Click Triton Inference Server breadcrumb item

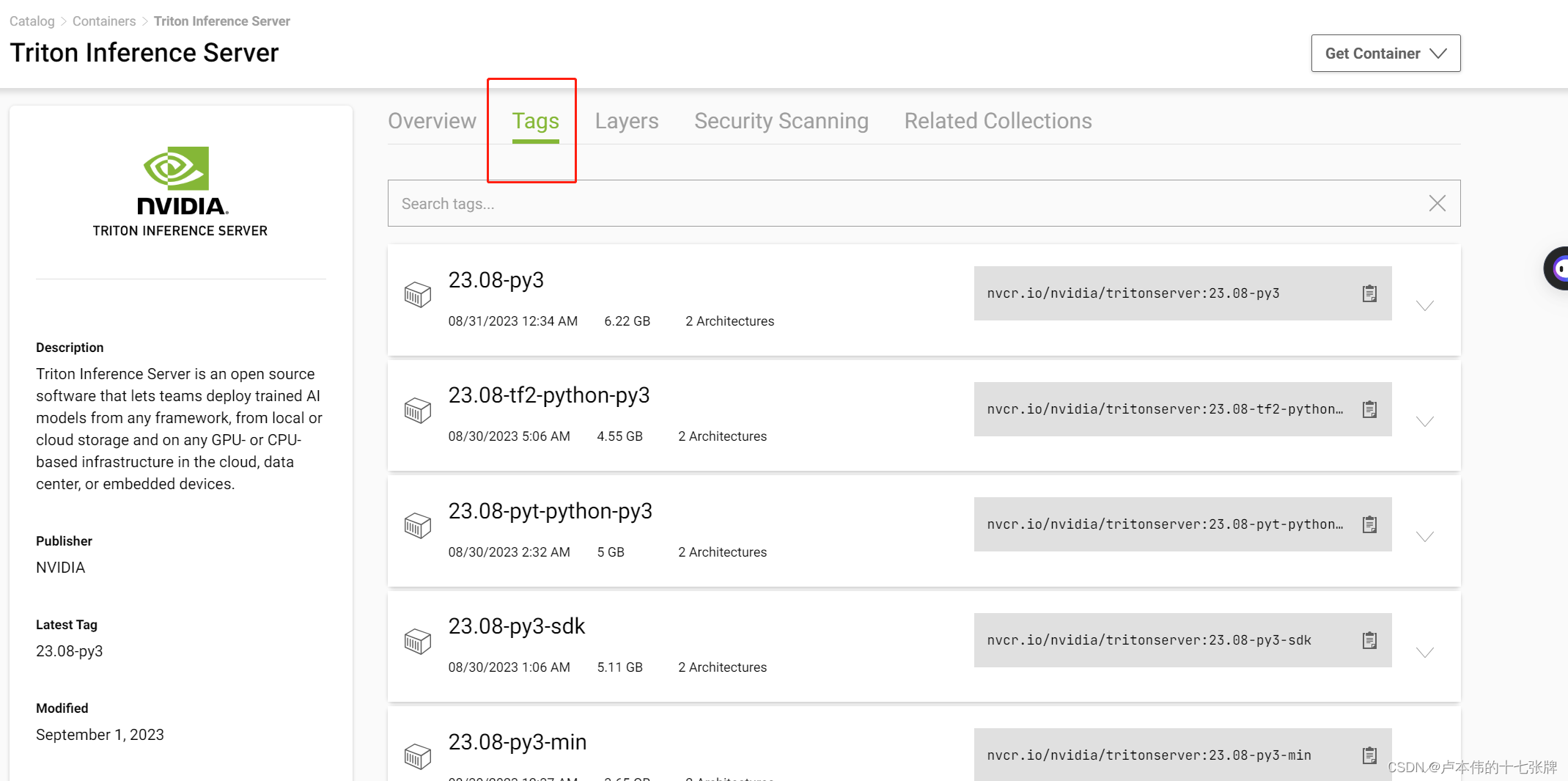[222, 21]
